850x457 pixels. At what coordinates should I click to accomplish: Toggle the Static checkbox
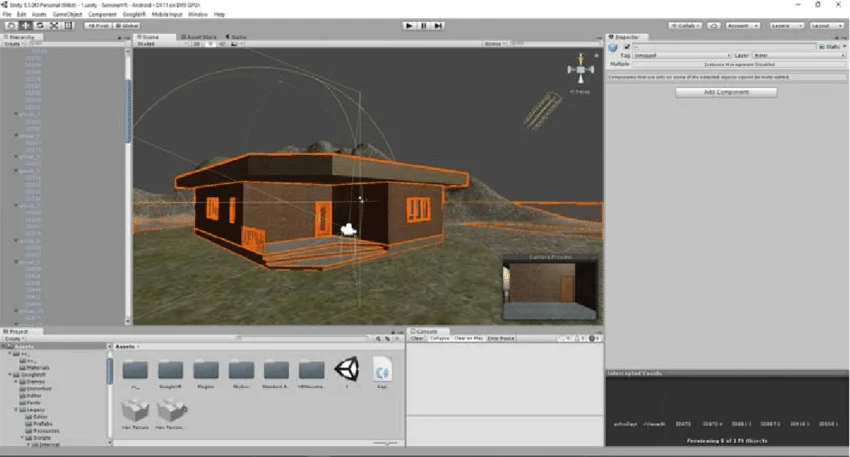tap(822, 47)
